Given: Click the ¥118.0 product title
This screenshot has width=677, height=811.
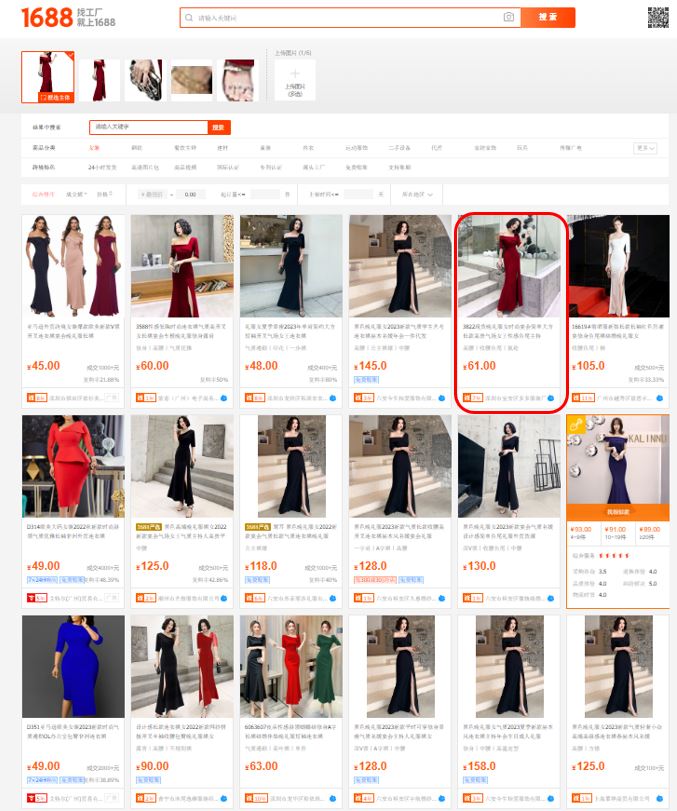Looking at the screenshot, I should click(x=291, y=531).
